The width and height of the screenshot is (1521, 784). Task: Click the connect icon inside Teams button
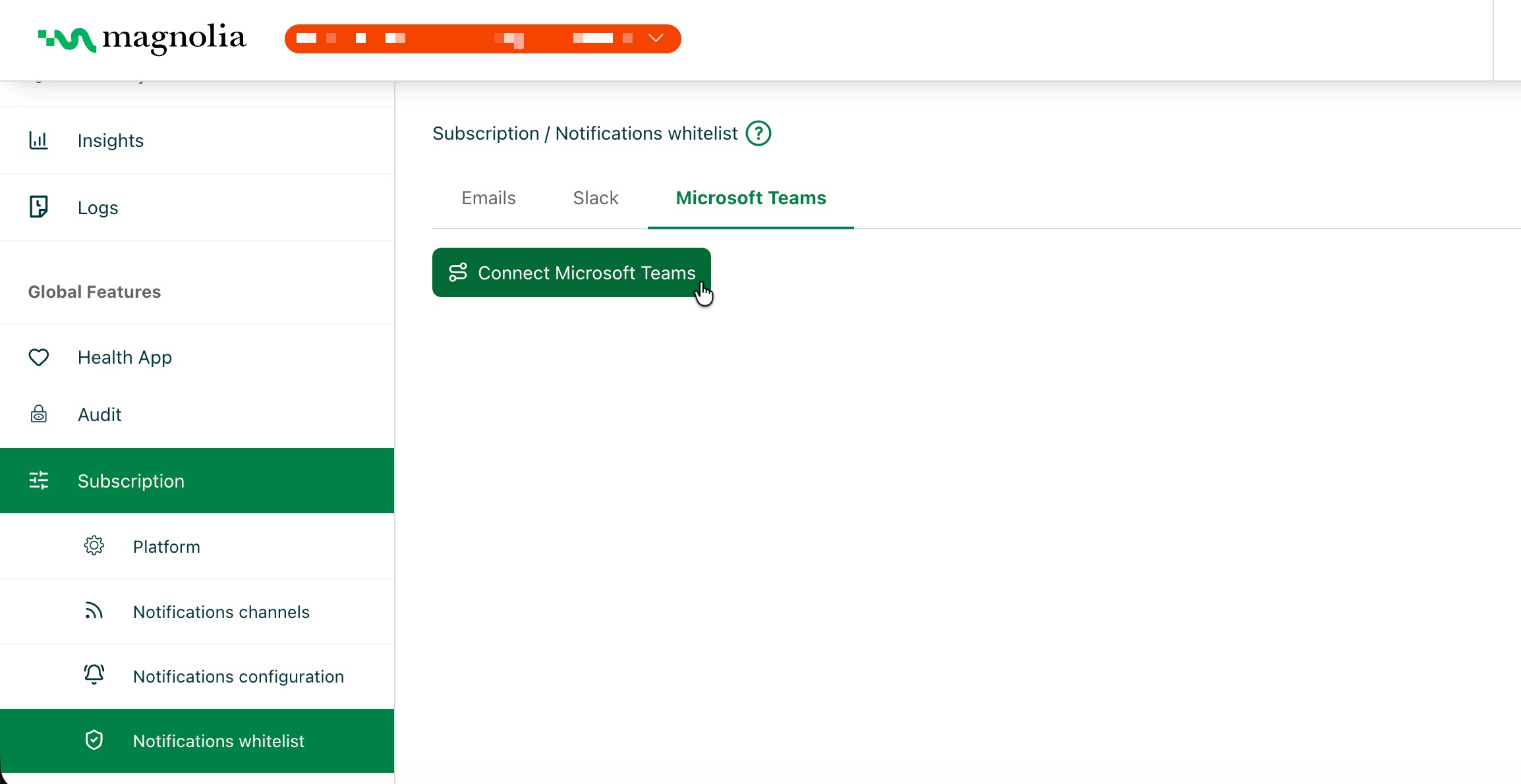(458, 272)
